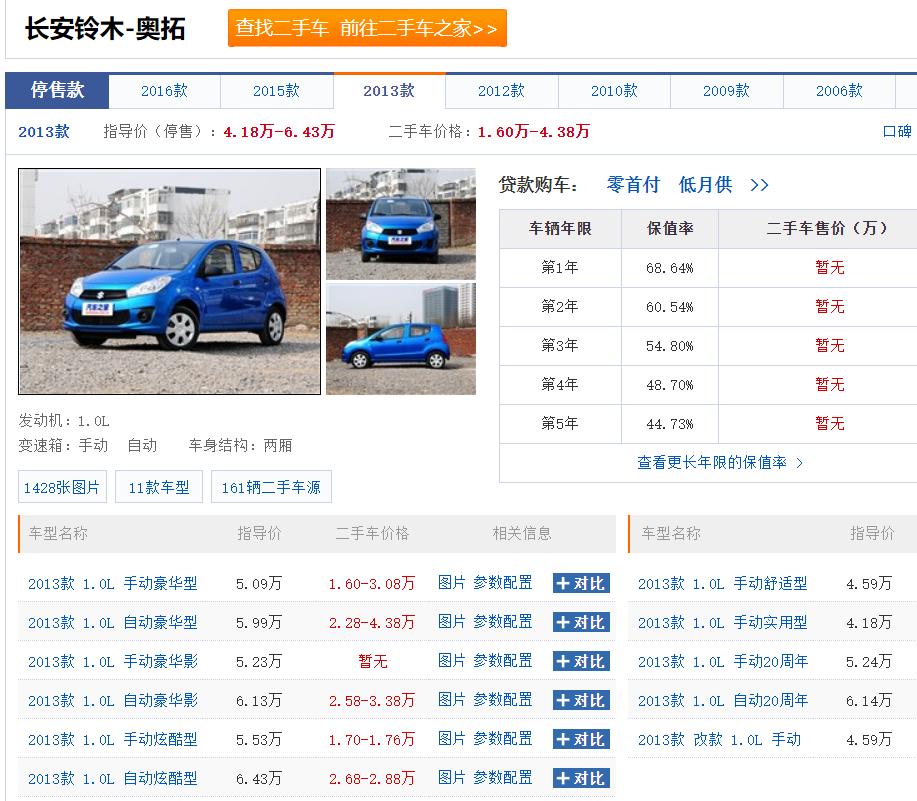Click the +对比 icon for 自动豪华影
The image size is (917, 801).
click(580, 699)
